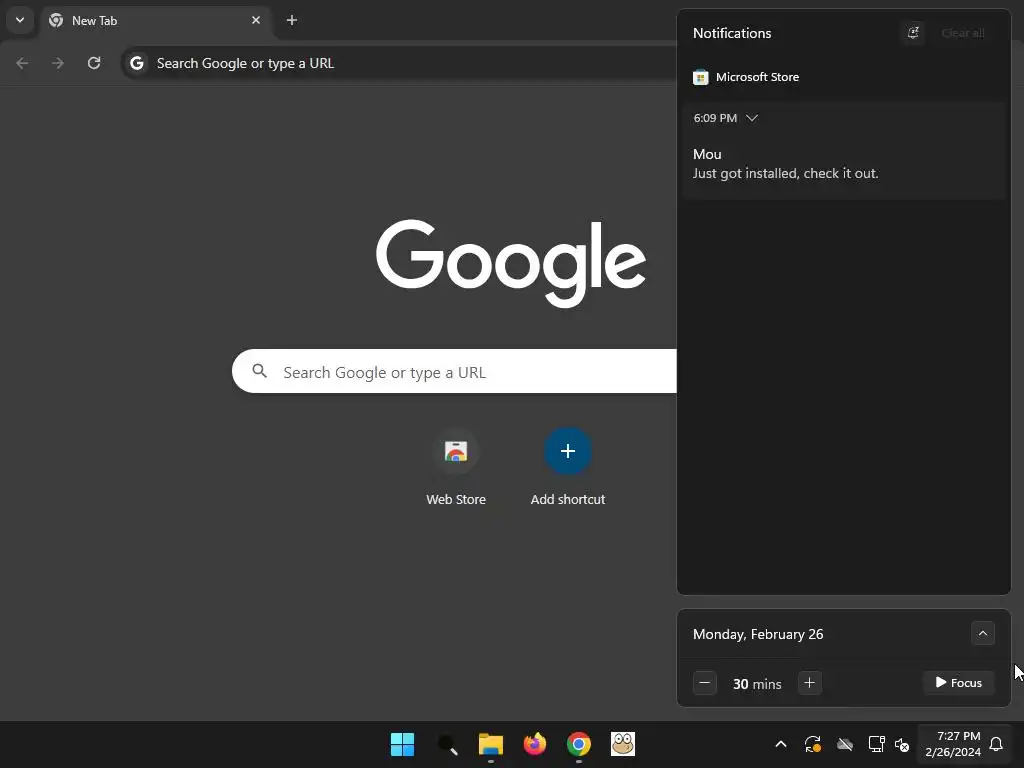
Task: Increase focus time with plus button
Action: coord(809,683)
